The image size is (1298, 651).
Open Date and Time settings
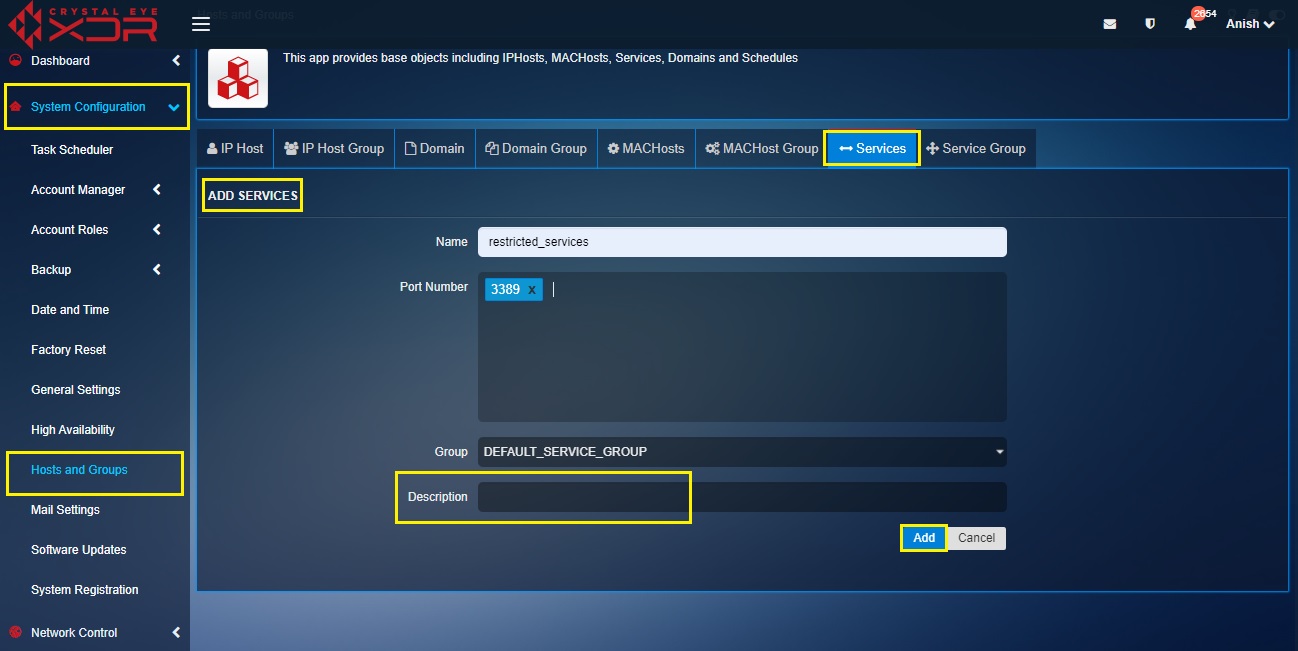tap(70, 310)
